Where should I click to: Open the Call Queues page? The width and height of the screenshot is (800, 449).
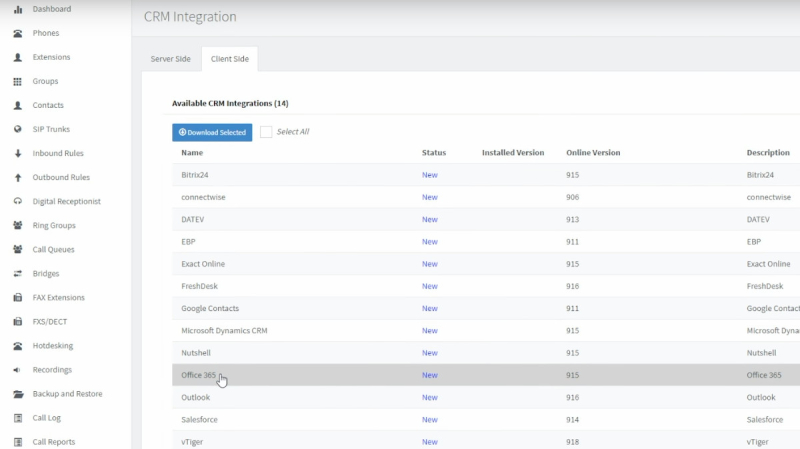54,250
